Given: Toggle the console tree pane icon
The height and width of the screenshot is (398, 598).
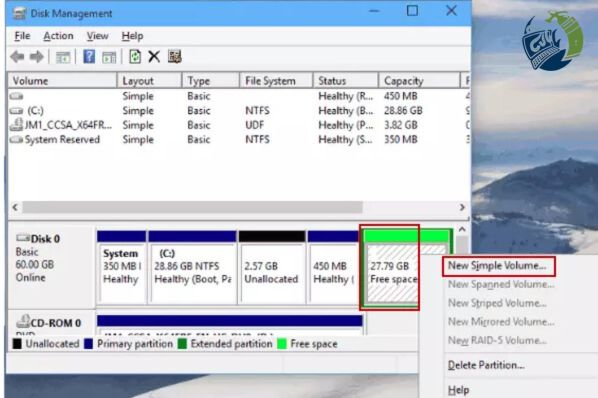Looking at the screenshot, I should [63, 58].
